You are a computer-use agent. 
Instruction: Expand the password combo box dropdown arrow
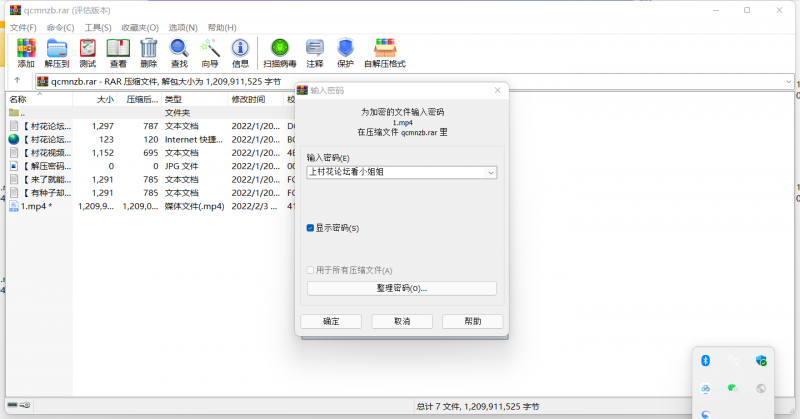(x=490, y=172)
